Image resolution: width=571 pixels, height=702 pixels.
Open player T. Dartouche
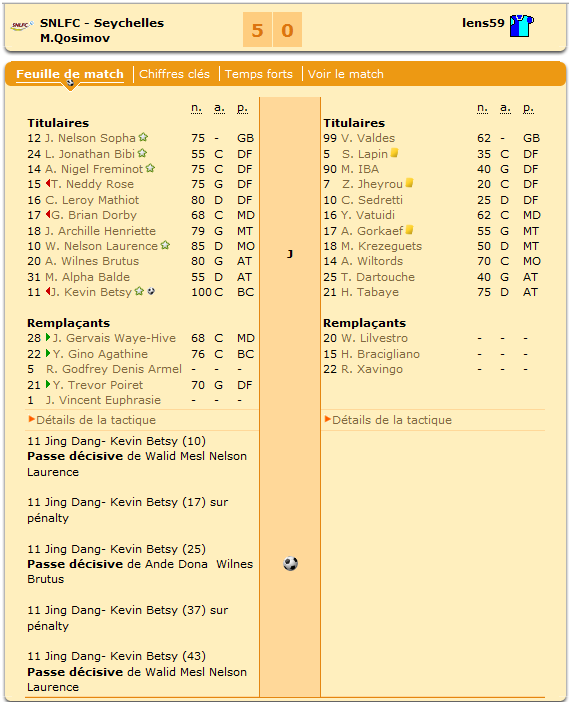378,277
